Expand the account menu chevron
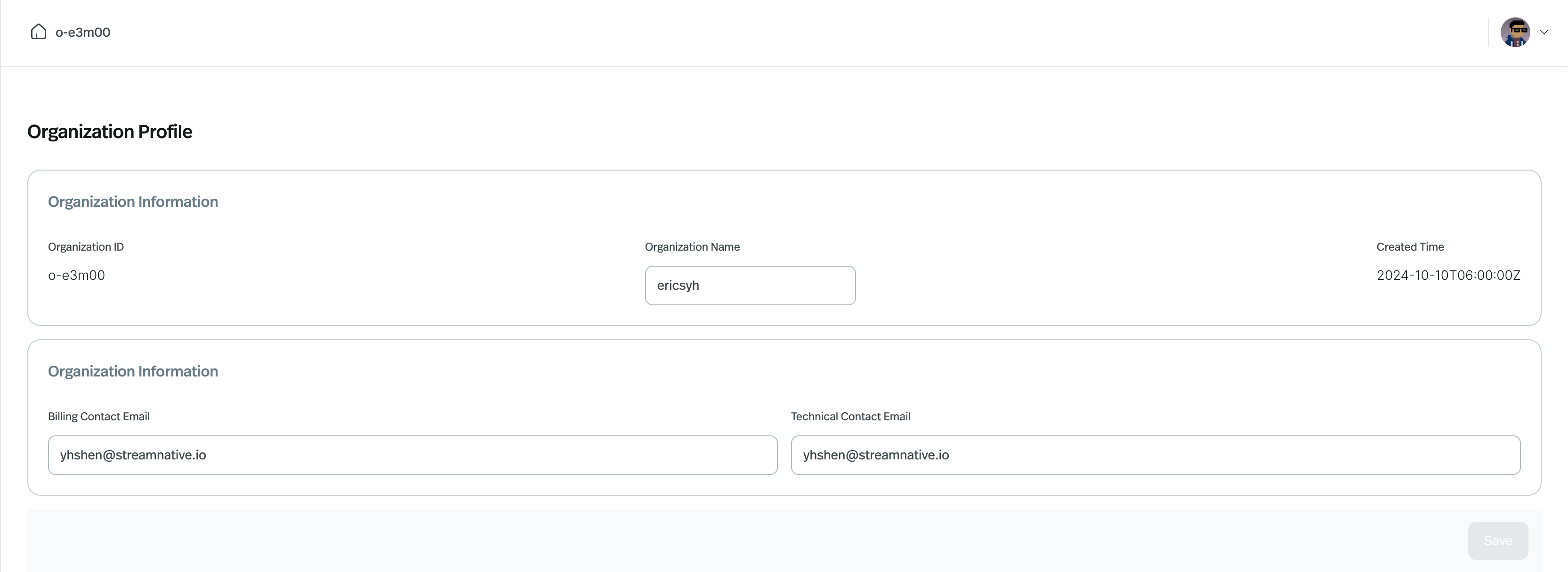The height and width of the screenshot is (572, 1568). [x=1544, y=33]
